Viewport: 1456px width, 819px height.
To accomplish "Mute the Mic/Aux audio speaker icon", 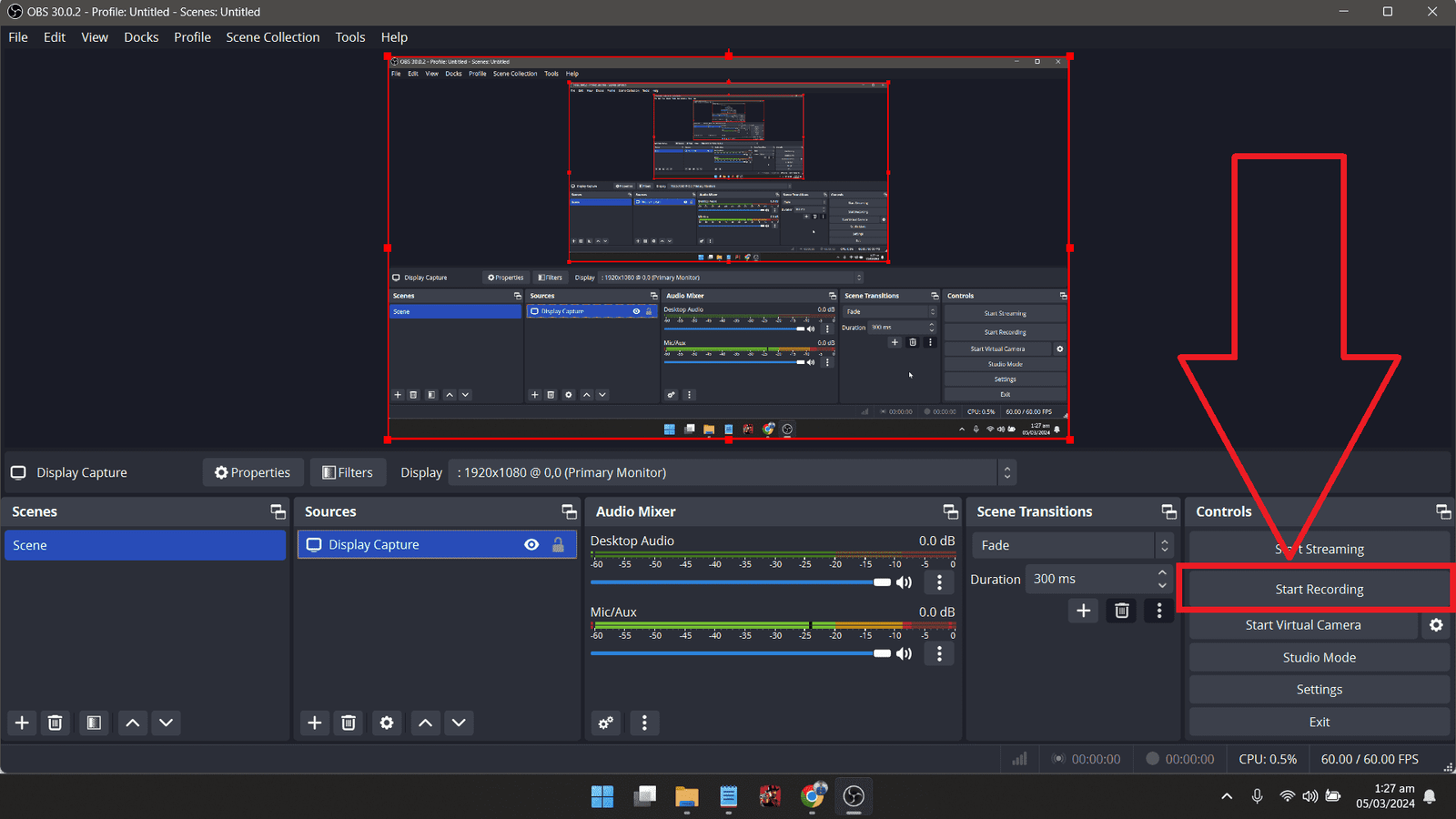I will (x=905, y=653).
